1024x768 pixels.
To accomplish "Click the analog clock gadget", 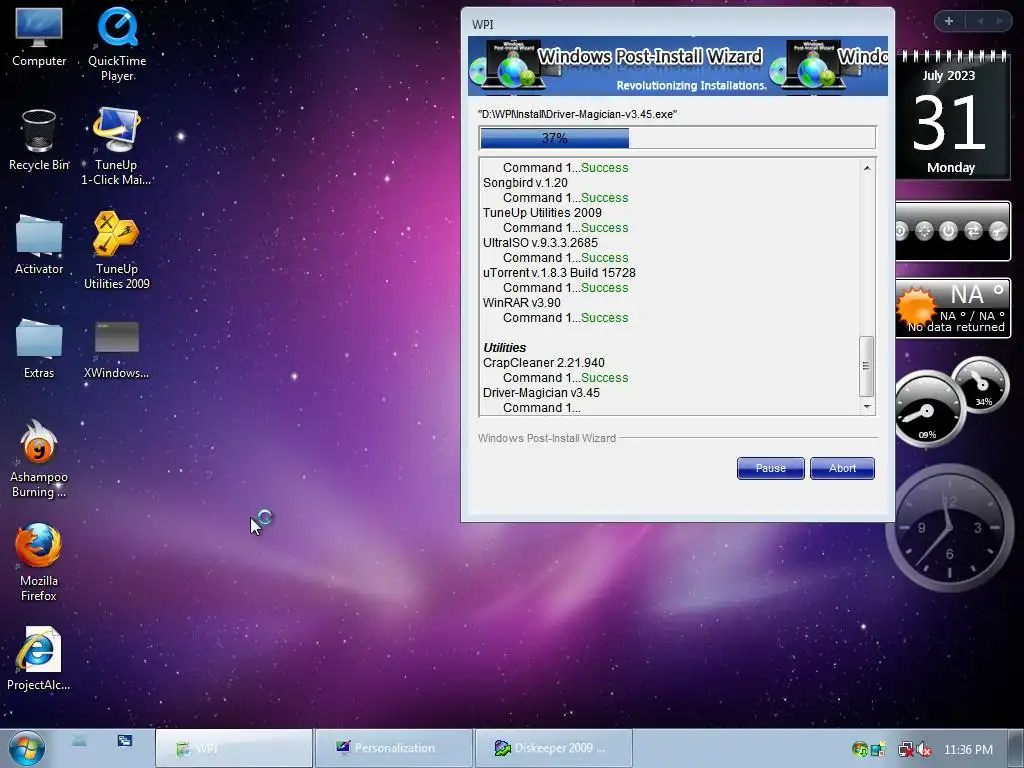I will 948,527.
